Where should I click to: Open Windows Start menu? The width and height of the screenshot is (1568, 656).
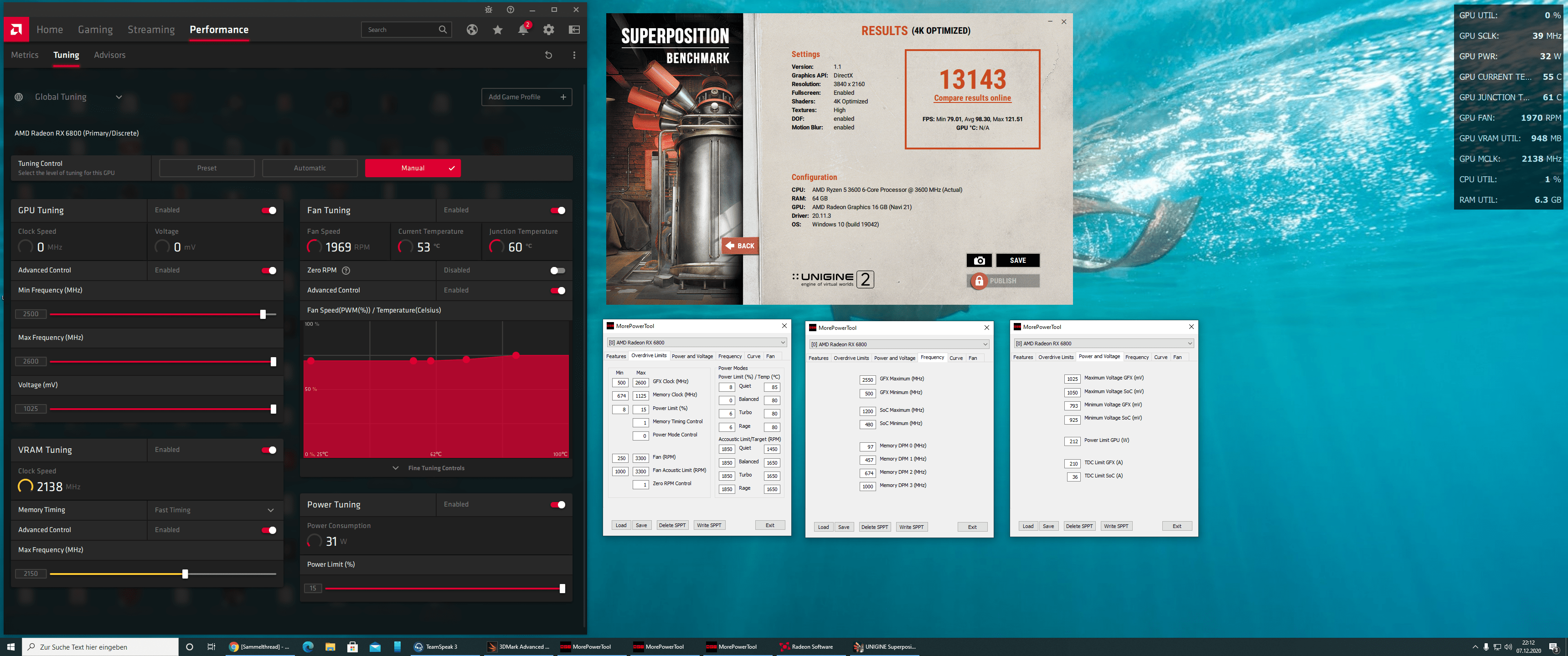click(x=10, y=647)
